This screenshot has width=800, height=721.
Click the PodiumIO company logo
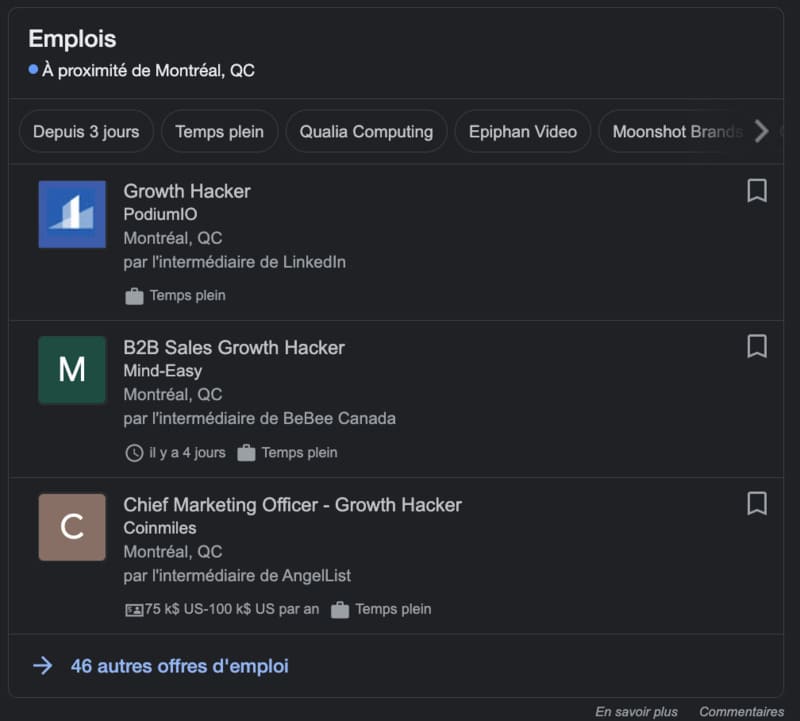[x=72, y=214]
